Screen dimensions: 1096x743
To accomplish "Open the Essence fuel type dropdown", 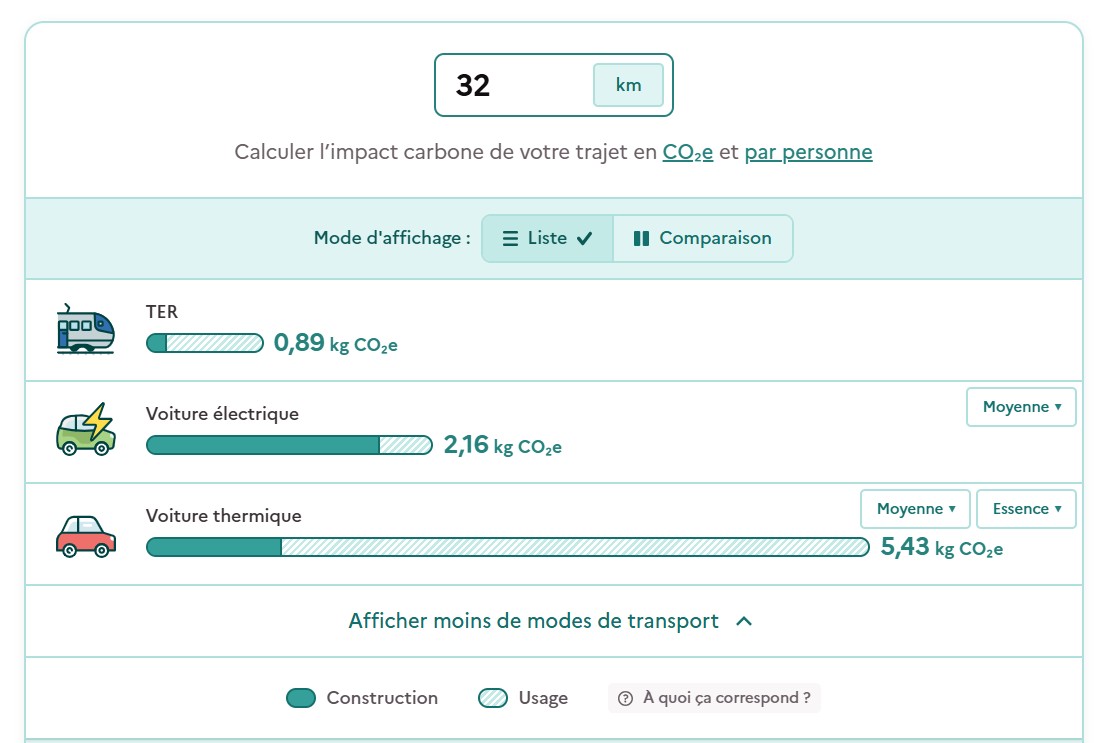I will pos(1026,509).
